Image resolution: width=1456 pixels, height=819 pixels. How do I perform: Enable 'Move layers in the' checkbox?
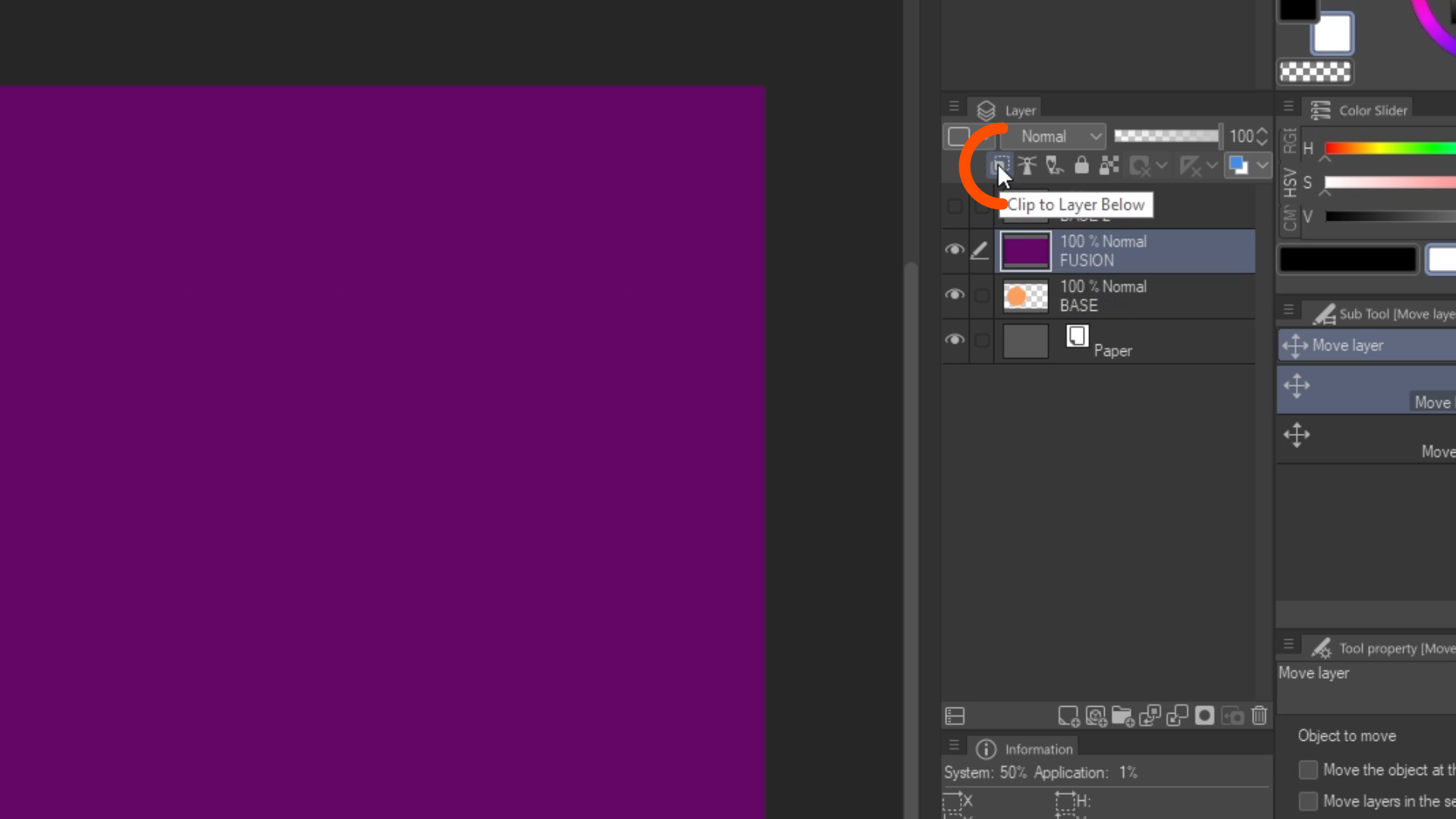pyautogui.click(x=1308, y=802)
